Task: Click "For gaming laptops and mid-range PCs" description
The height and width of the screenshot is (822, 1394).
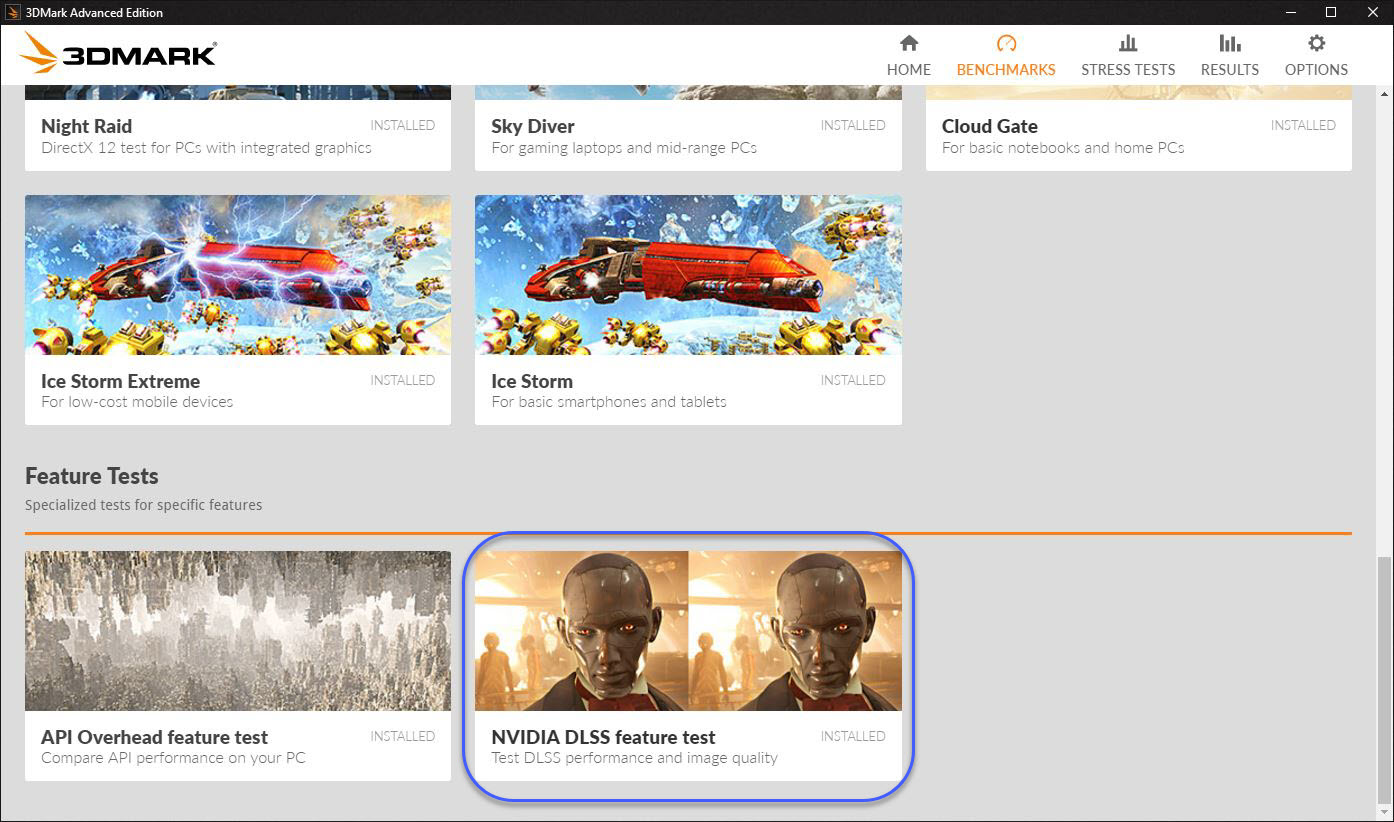Action: coord(624,148)
